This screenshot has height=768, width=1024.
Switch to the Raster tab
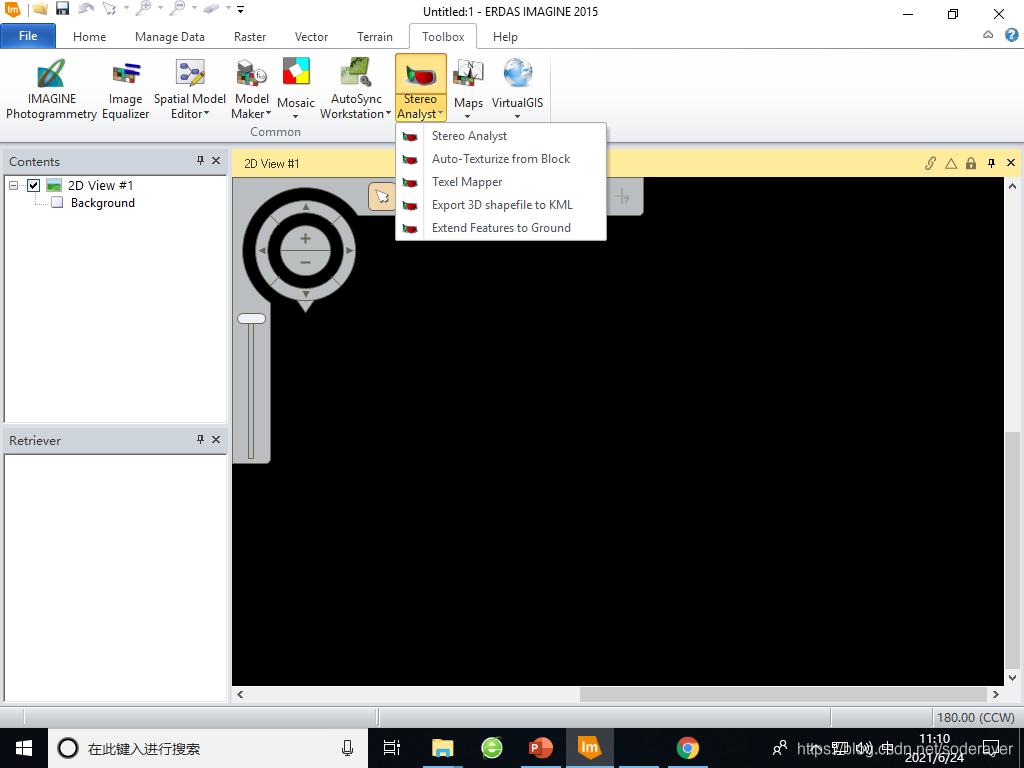pyautogui.click(x=250, y=37)
